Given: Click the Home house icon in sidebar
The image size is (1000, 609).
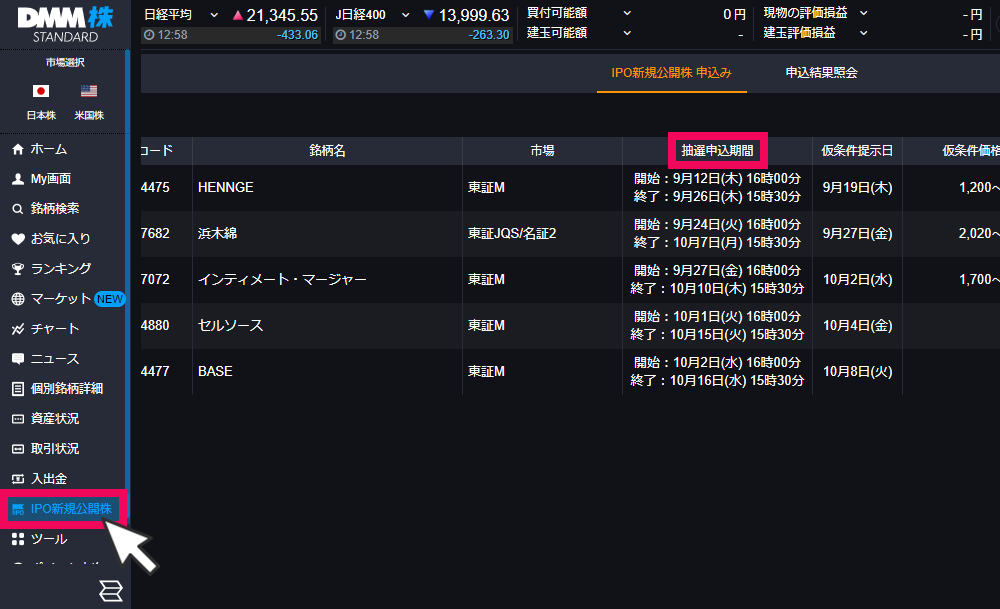Looking at the screenshot, I should [x=17, y=149].
